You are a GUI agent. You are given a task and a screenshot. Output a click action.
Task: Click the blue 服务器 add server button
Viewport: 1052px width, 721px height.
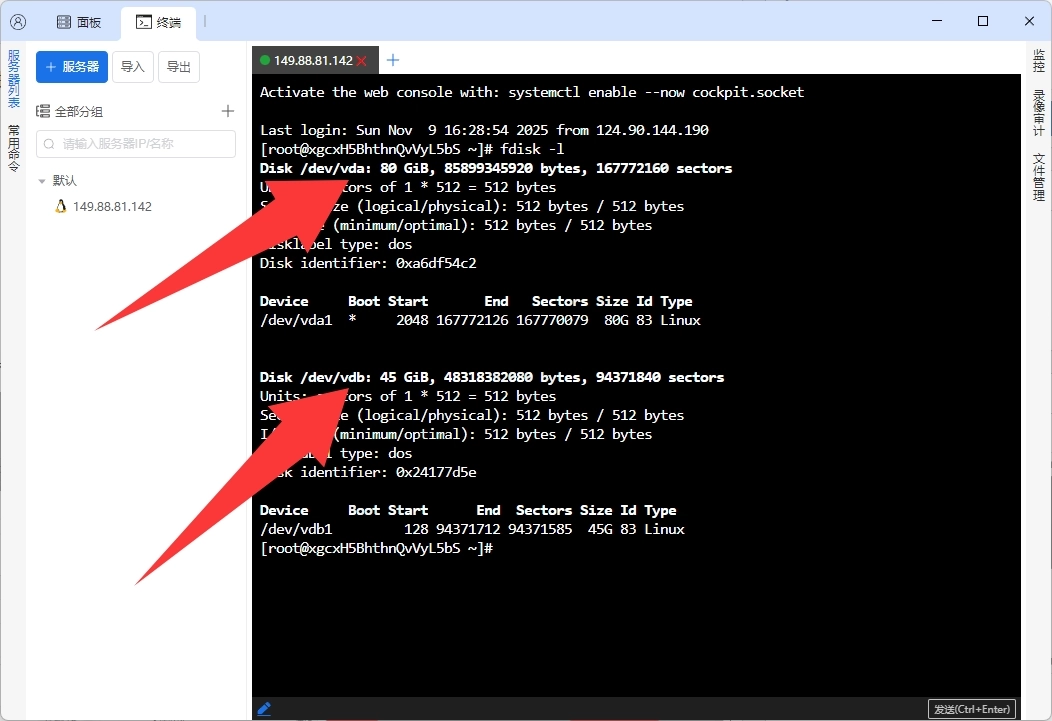[72, 67]
